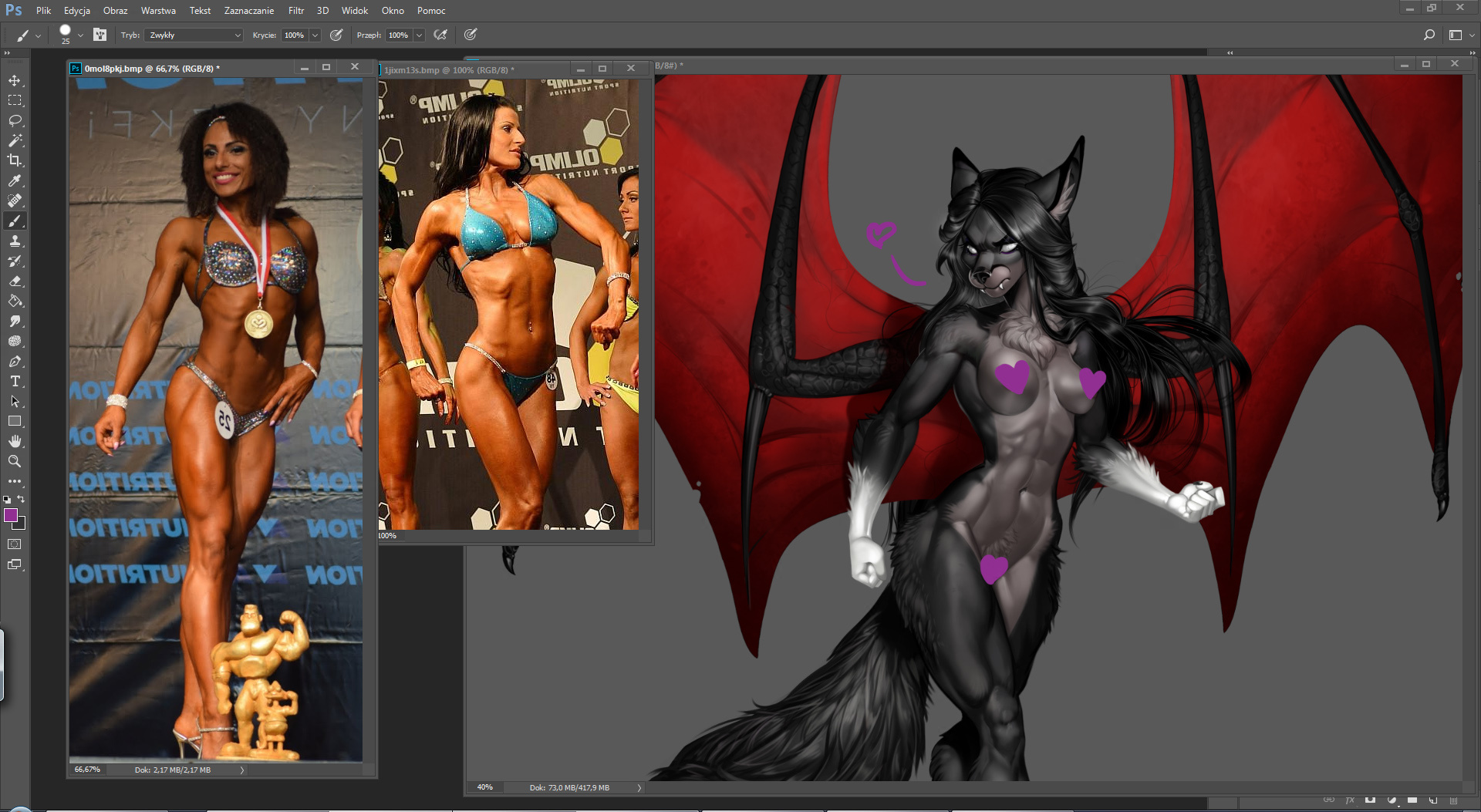Open the Filtr menu
The width and height of the screenshot is (1481, 812).
pos(296,11)
